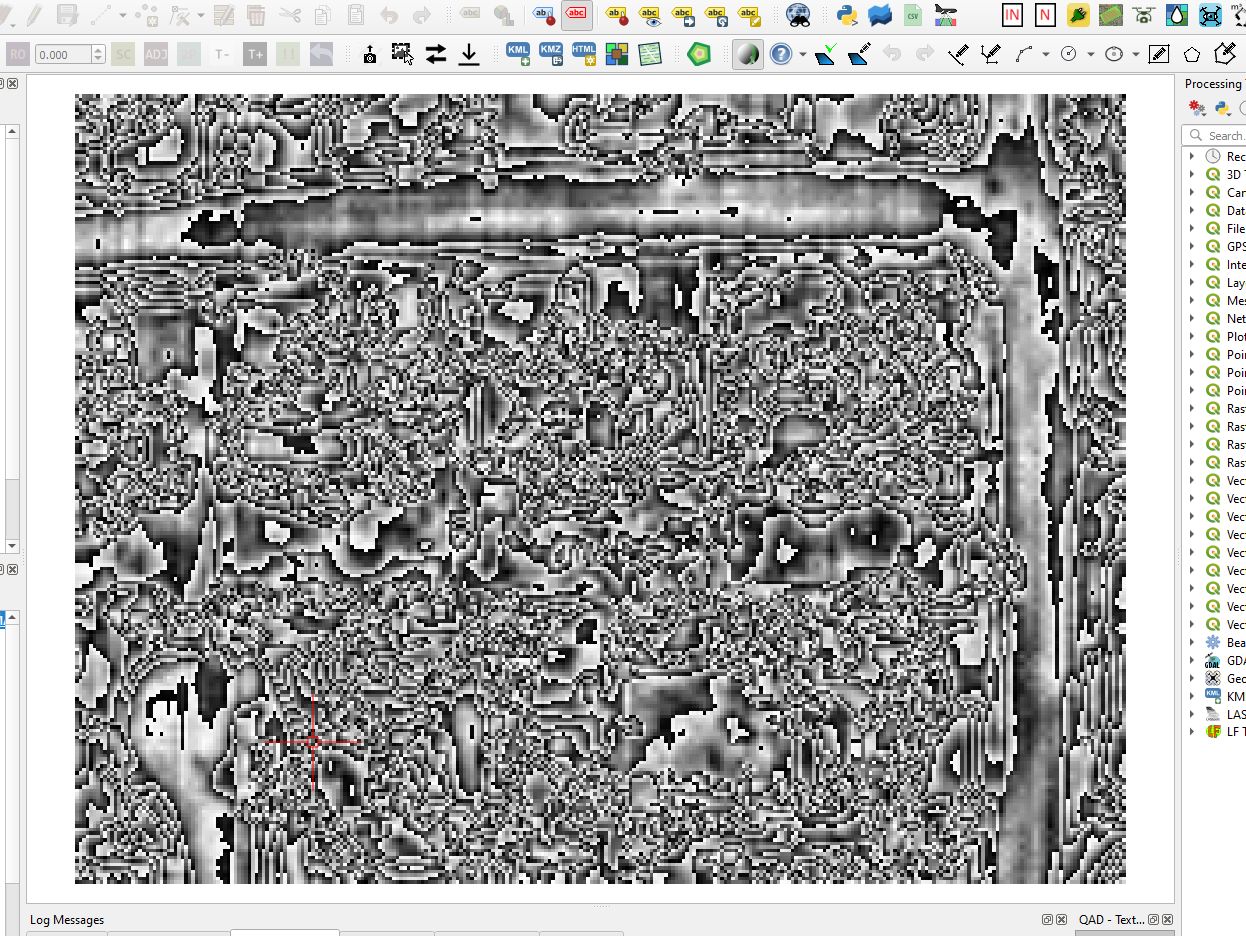Toggle the IN toolbar button
Viewport: 1246px width, 936px height.
tap(1012, 16)
